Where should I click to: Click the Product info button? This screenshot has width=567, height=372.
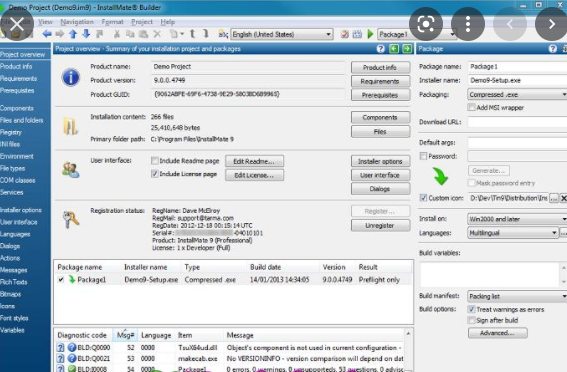(380, 68)
